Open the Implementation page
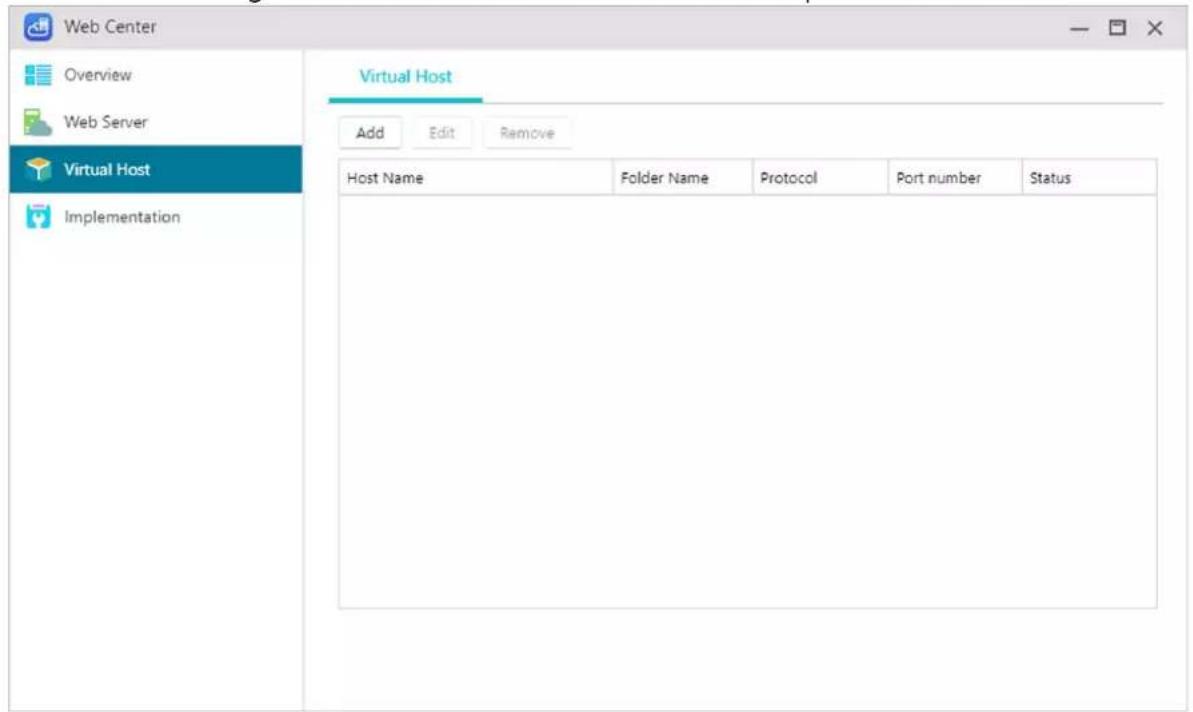Image resolution: width=1193 pixels, height=712 pixels. (156, 217)
